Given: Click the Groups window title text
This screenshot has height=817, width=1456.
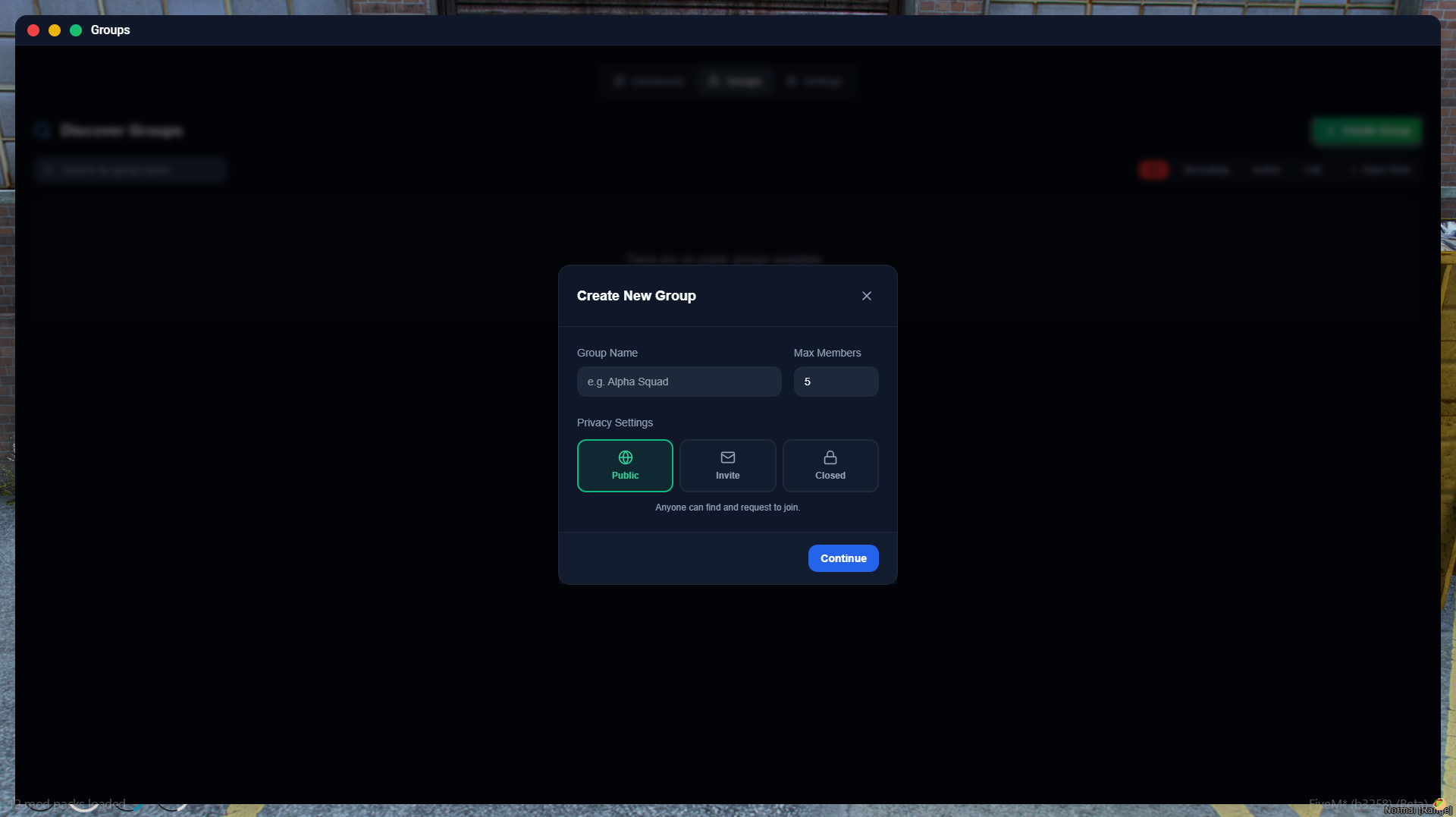Looking at the screenshot, I should click(111, 30).
